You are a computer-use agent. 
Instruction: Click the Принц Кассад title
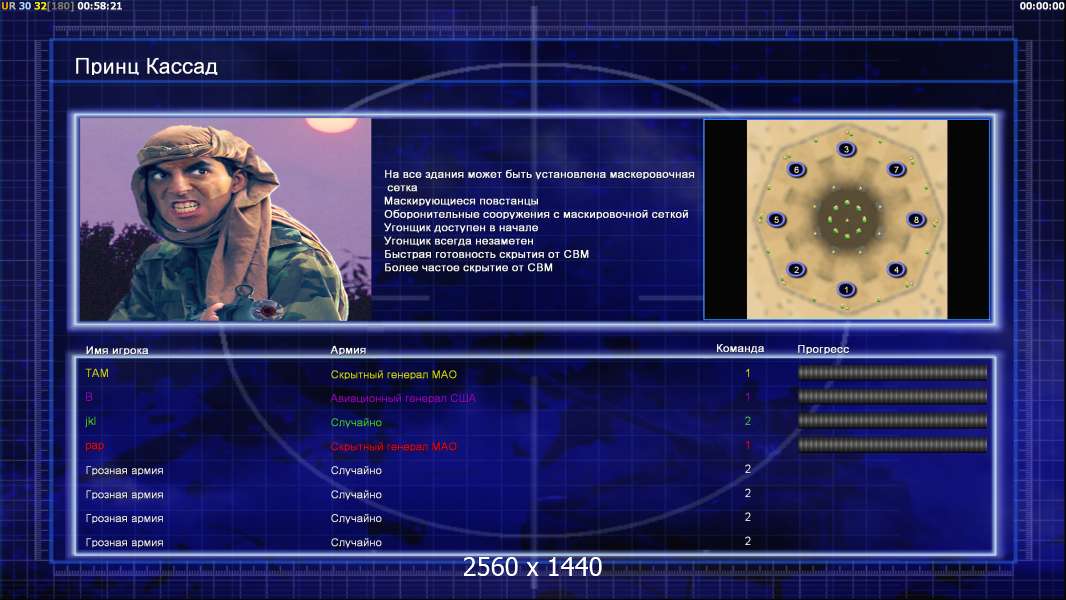pyautogui.click(x=146, y=67)
